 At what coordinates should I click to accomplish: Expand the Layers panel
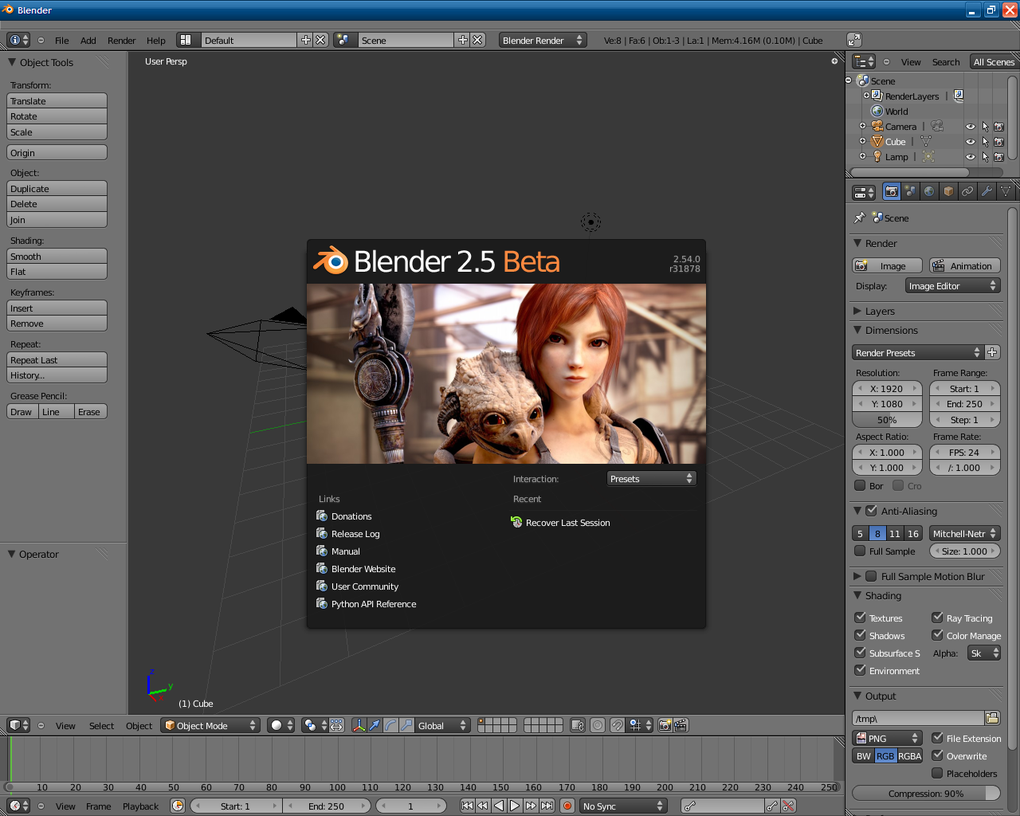tap(880, 311)
